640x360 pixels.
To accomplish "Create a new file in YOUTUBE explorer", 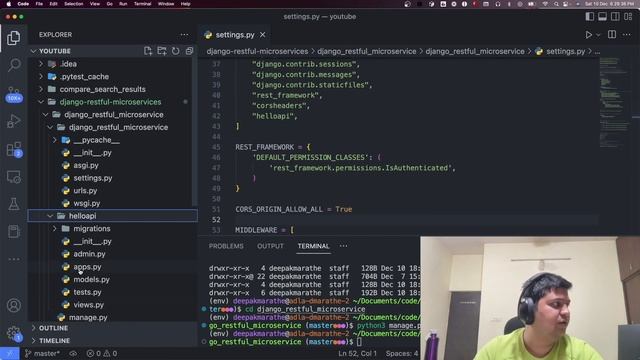I will (x=148, y=51).
